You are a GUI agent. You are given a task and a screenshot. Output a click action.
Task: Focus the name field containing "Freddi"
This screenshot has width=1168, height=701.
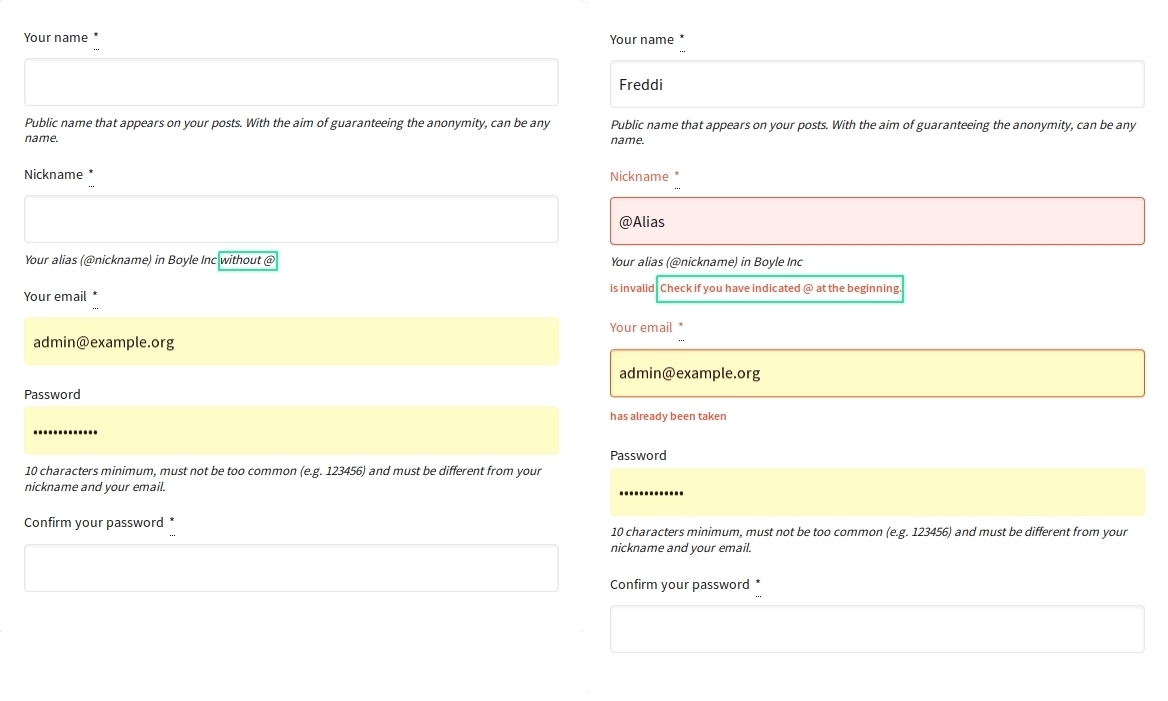[876, 84]
